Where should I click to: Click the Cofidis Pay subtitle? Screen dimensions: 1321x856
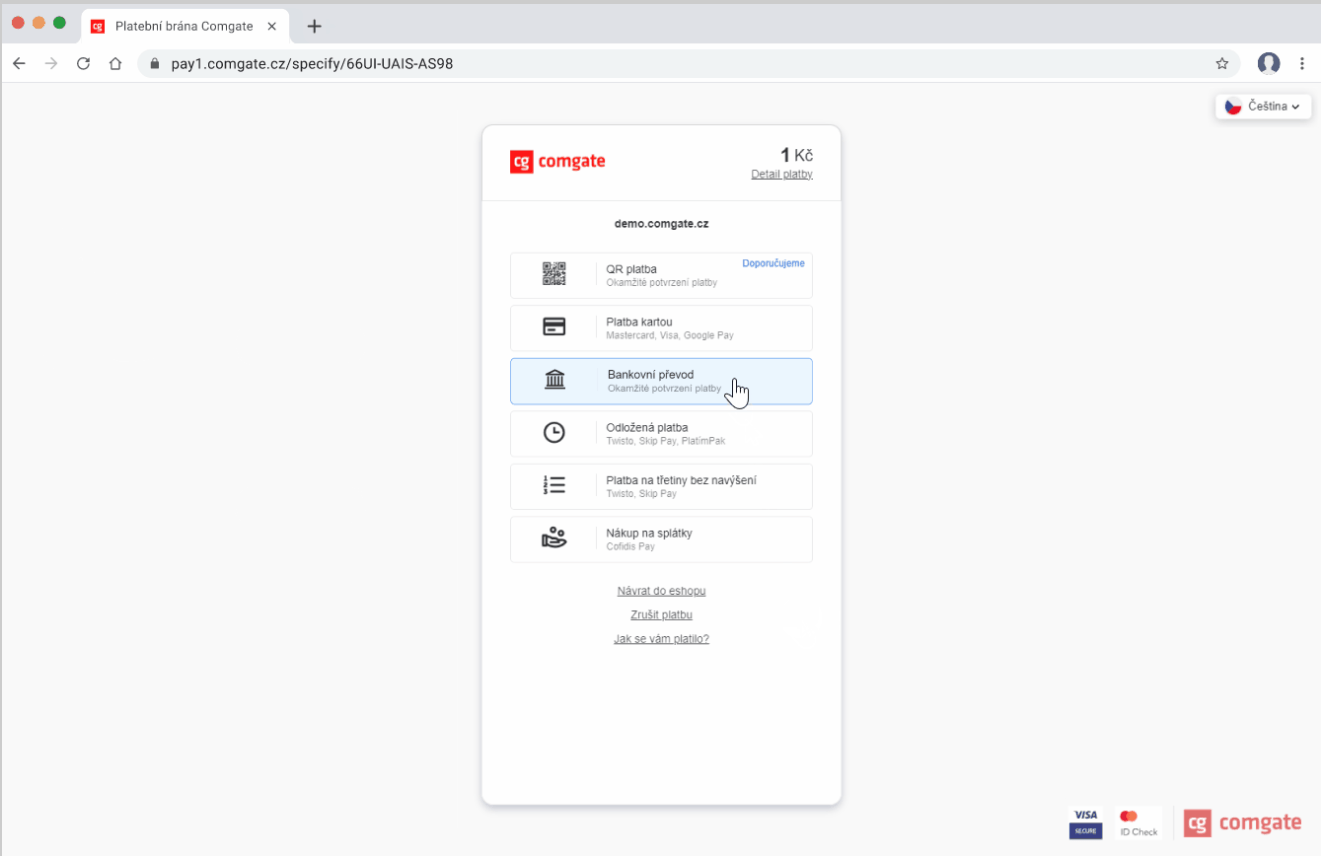point(630,547)
